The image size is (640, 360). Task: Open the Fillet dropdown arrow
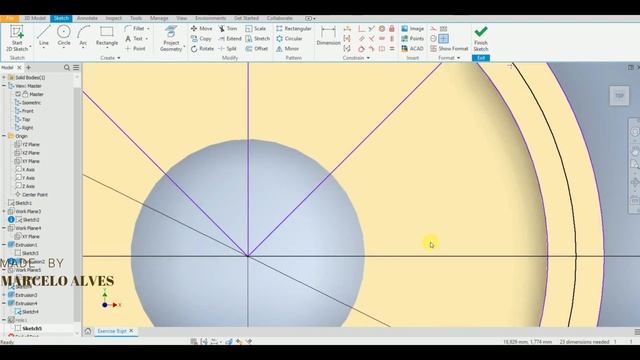(148, 29)
